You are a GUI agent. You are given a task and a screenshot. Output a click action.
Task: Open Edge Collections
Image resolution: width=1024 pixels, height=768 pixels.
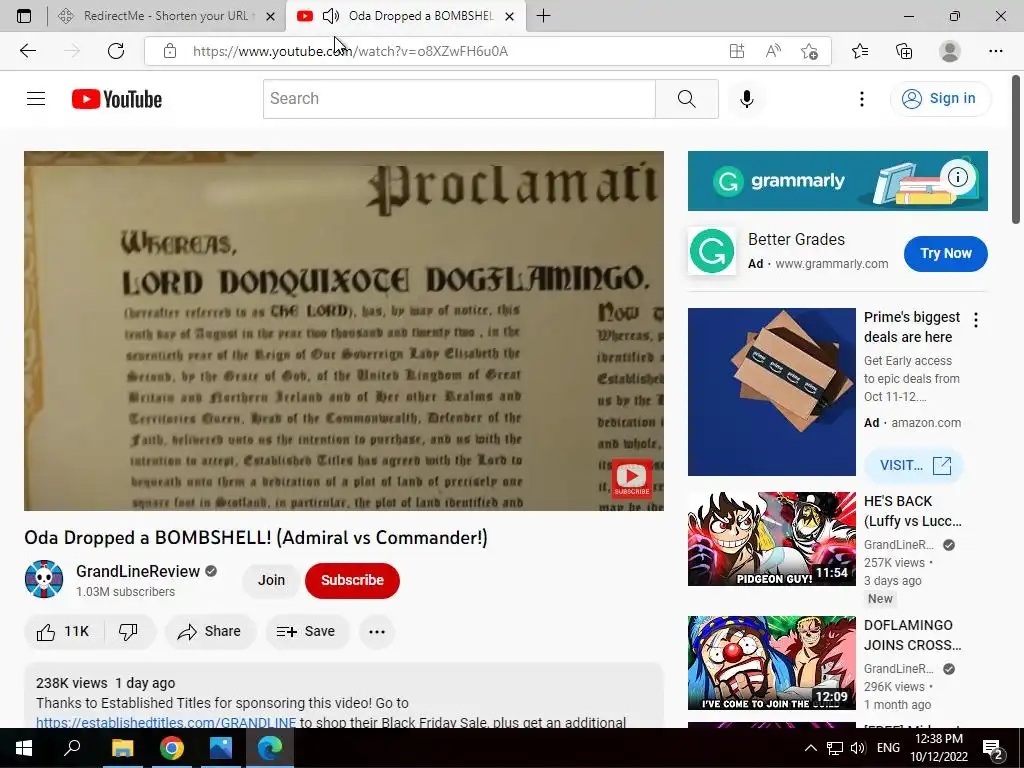tap(904, 51)
